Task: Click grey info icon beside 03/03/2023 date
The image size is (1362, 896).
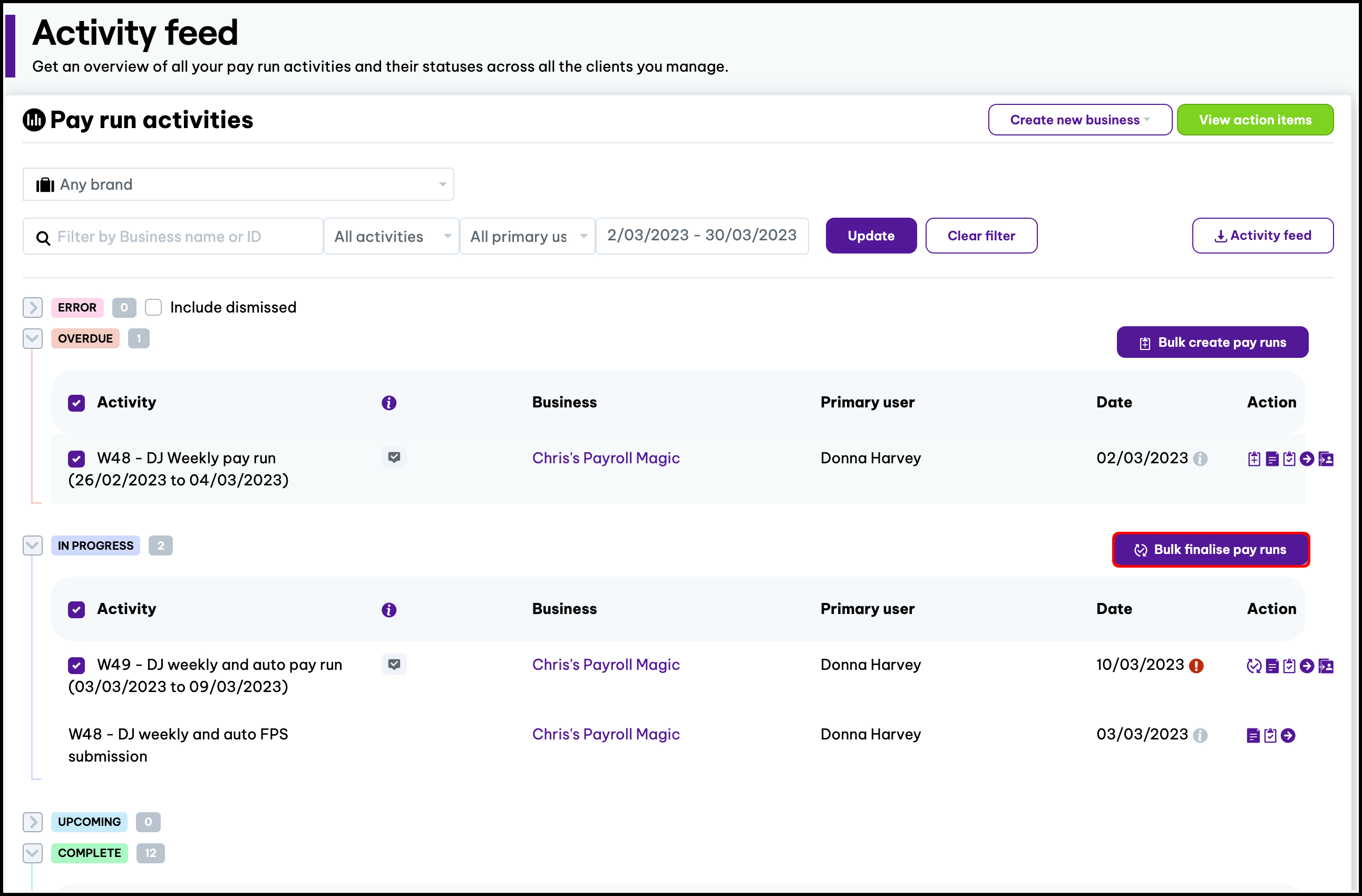Action: click(1200, 736)
